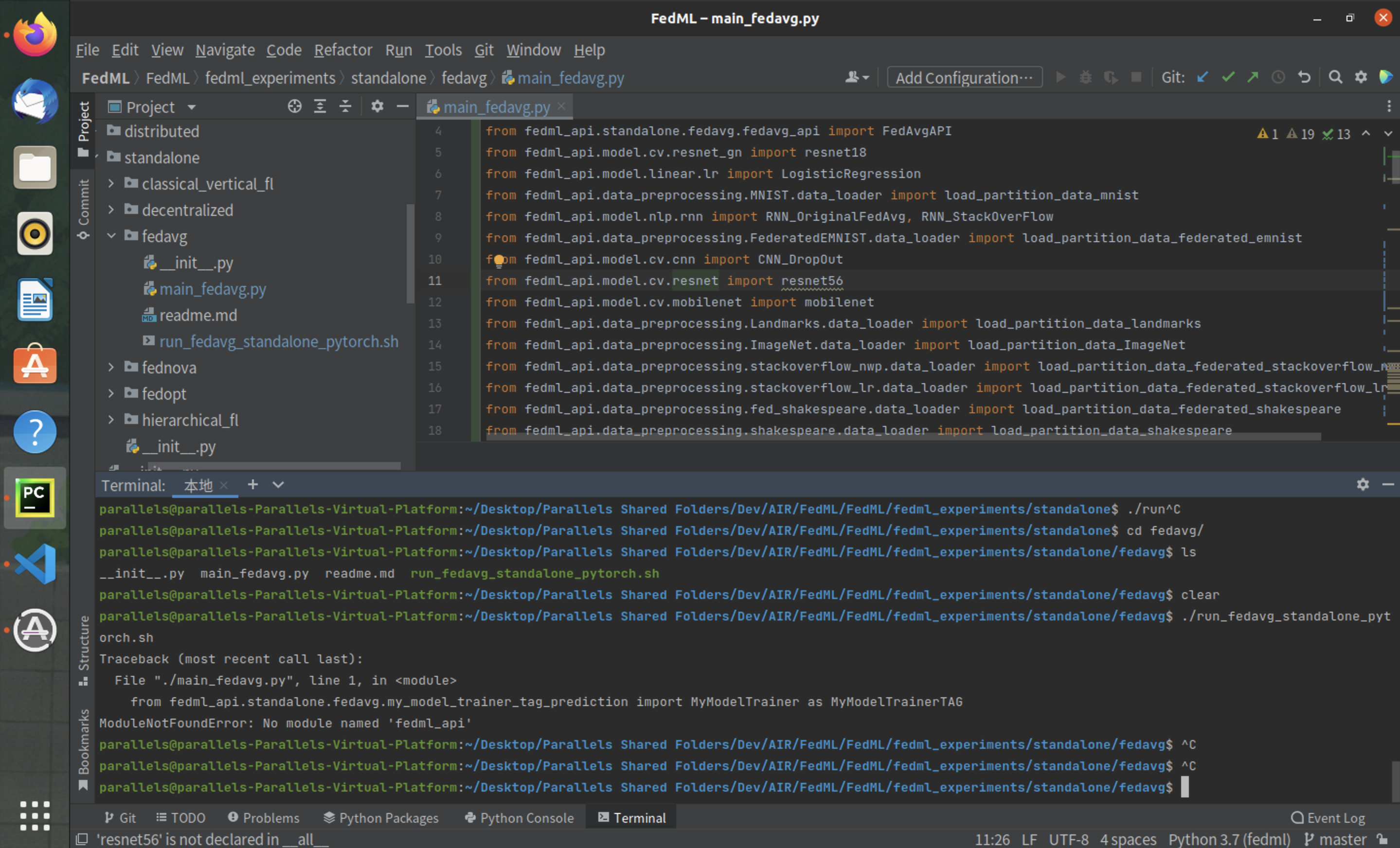Click the select opened file crosshair icon

coord(294,106)
